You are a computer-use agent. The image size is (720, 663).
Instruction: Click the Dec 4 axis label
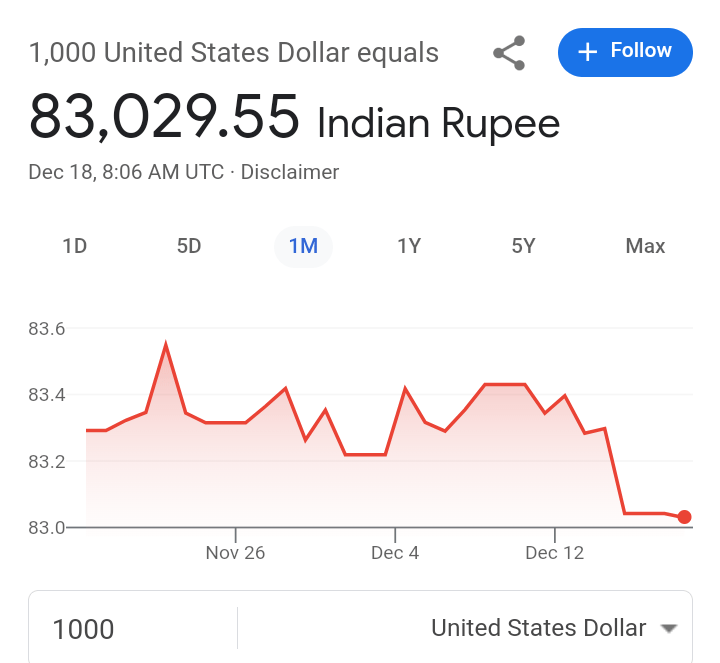(395, 553)
